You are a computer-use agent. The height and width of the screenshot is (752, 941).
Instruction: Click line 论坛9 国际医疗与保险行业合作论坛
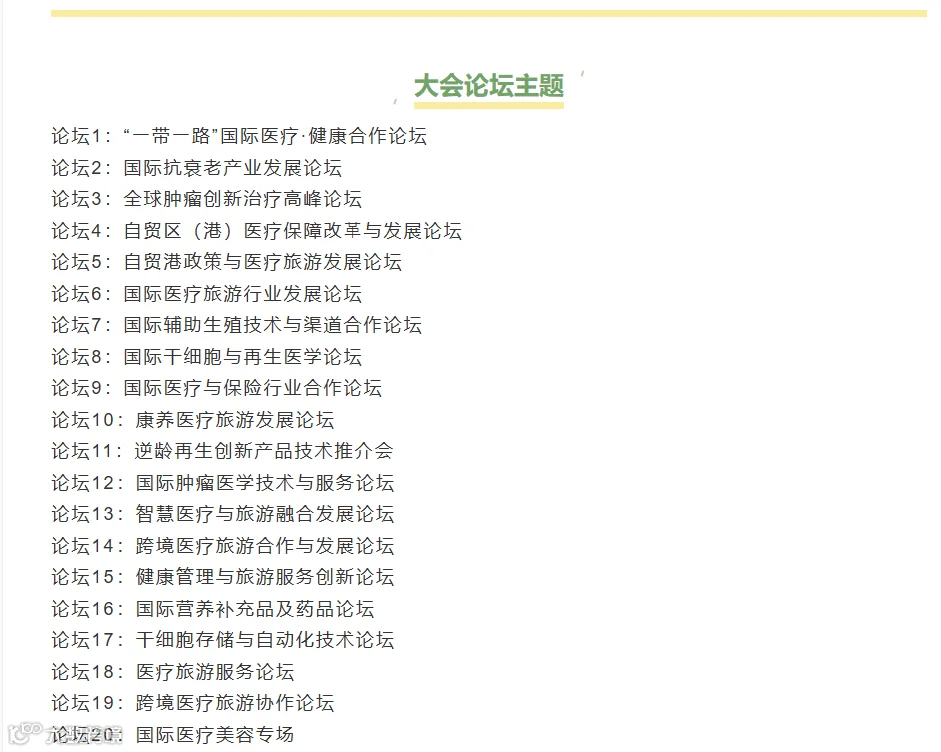(217, 388)
